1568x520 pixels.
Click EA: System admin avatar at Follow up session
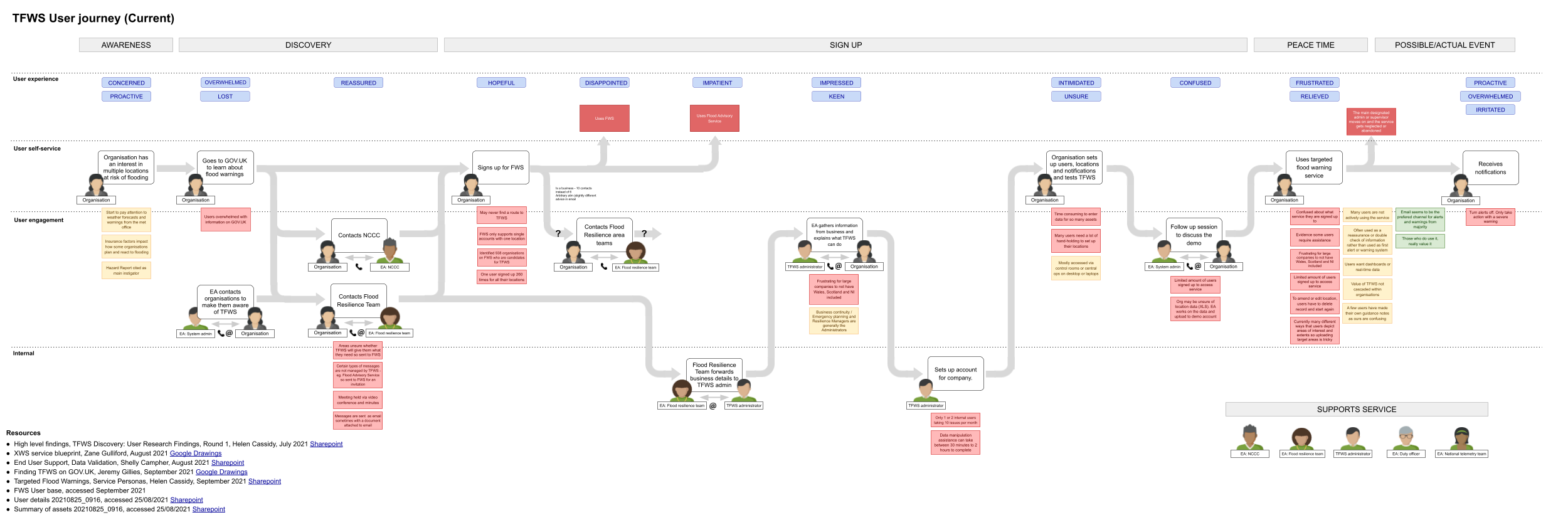pos(1164,252)
